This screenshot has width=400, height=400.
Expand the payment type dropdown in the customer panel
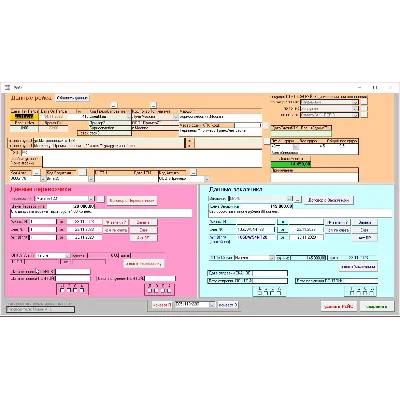[272, 258]
